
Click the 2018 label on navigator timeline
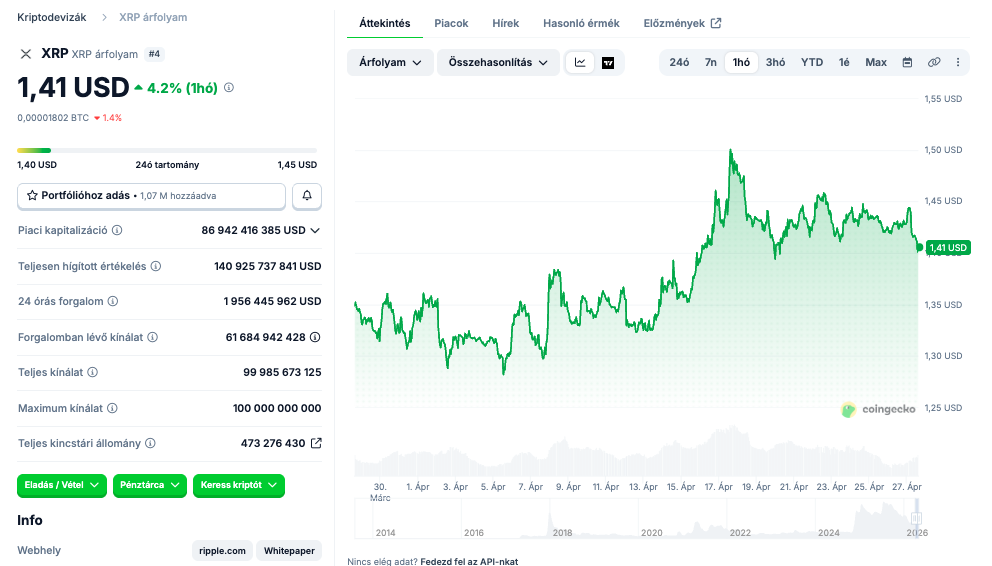tap(562, 533)
